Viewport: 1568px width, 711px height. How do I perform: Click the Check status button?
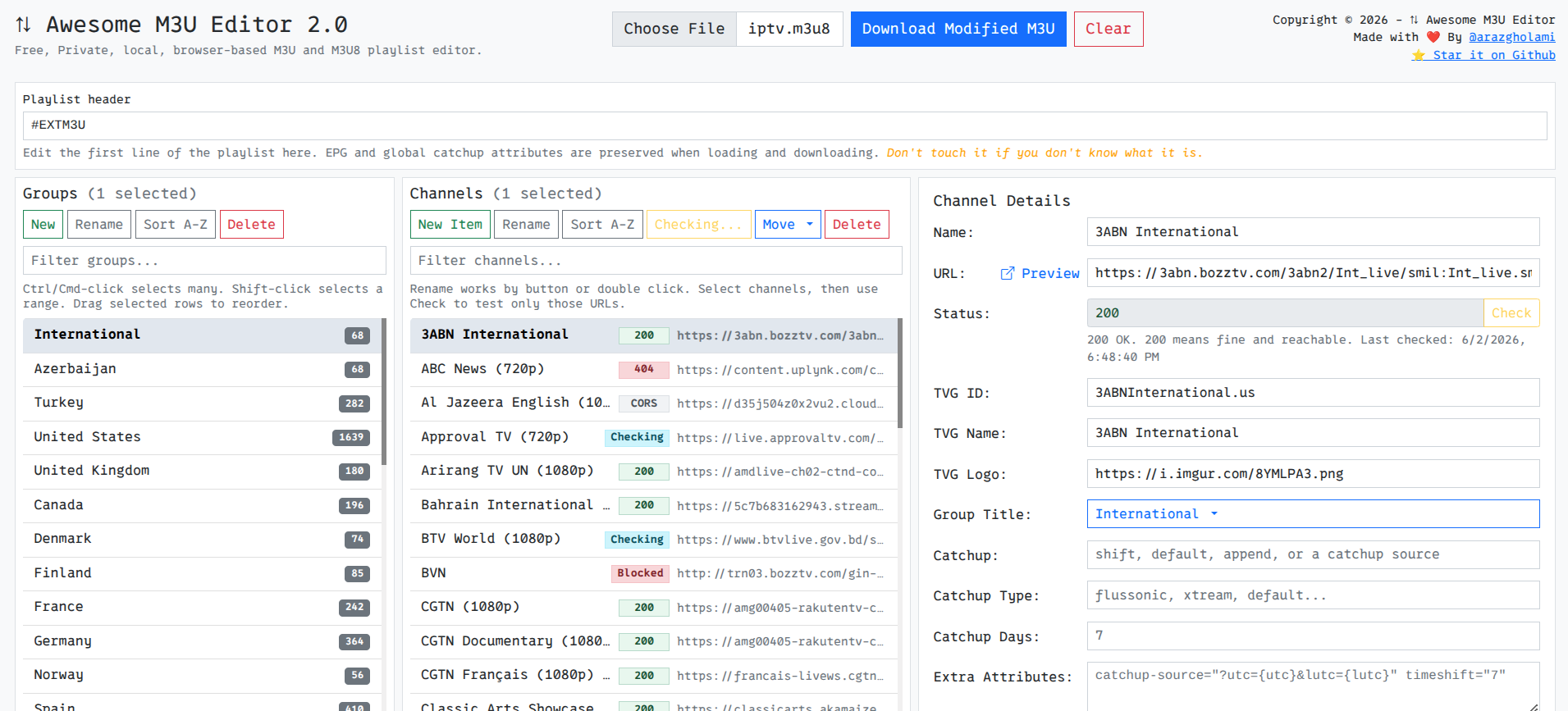(1511, 312)
